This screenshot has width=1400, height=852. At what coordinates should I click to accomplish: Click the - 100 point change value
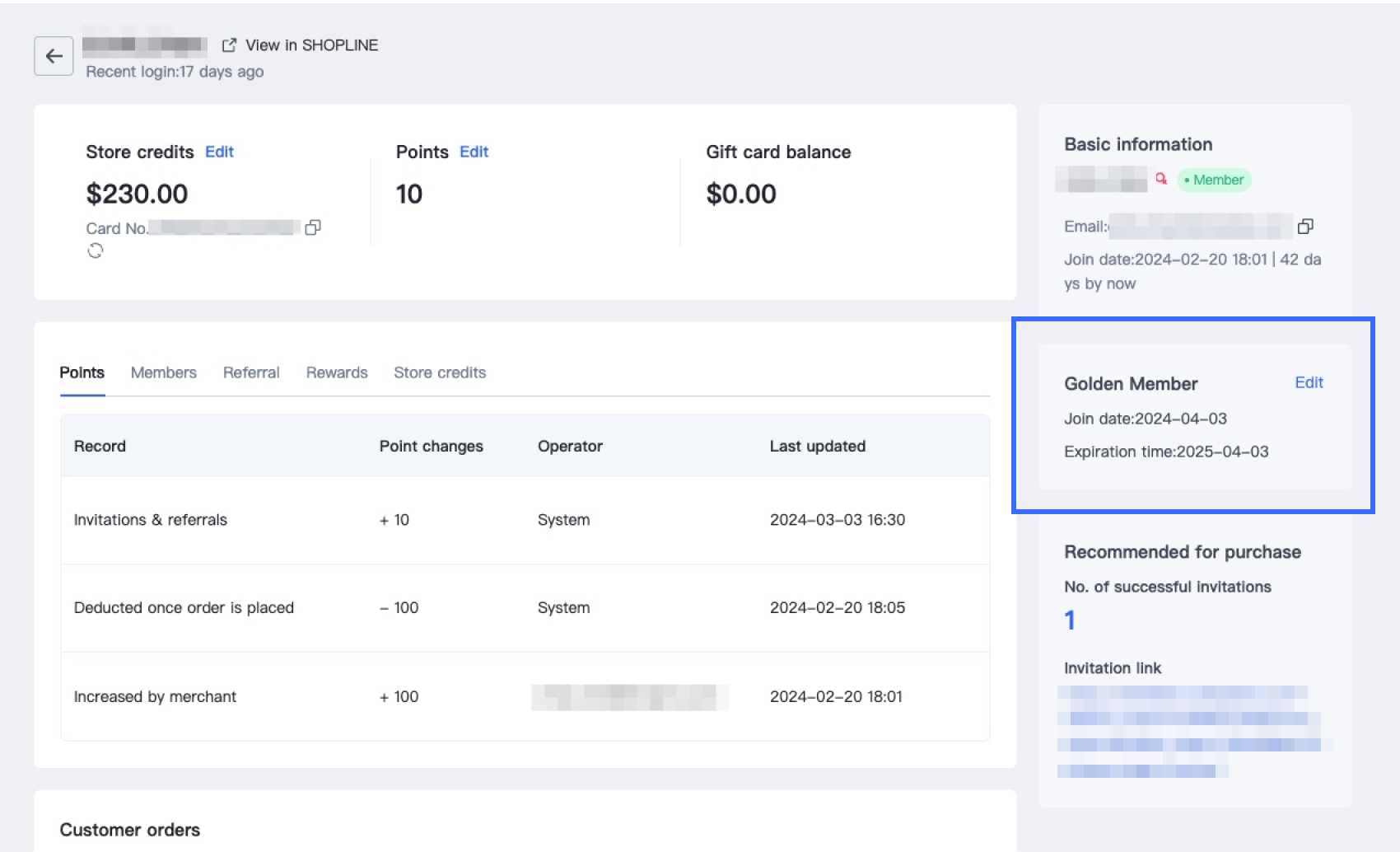pyautogui.click(x=399, y=608)
